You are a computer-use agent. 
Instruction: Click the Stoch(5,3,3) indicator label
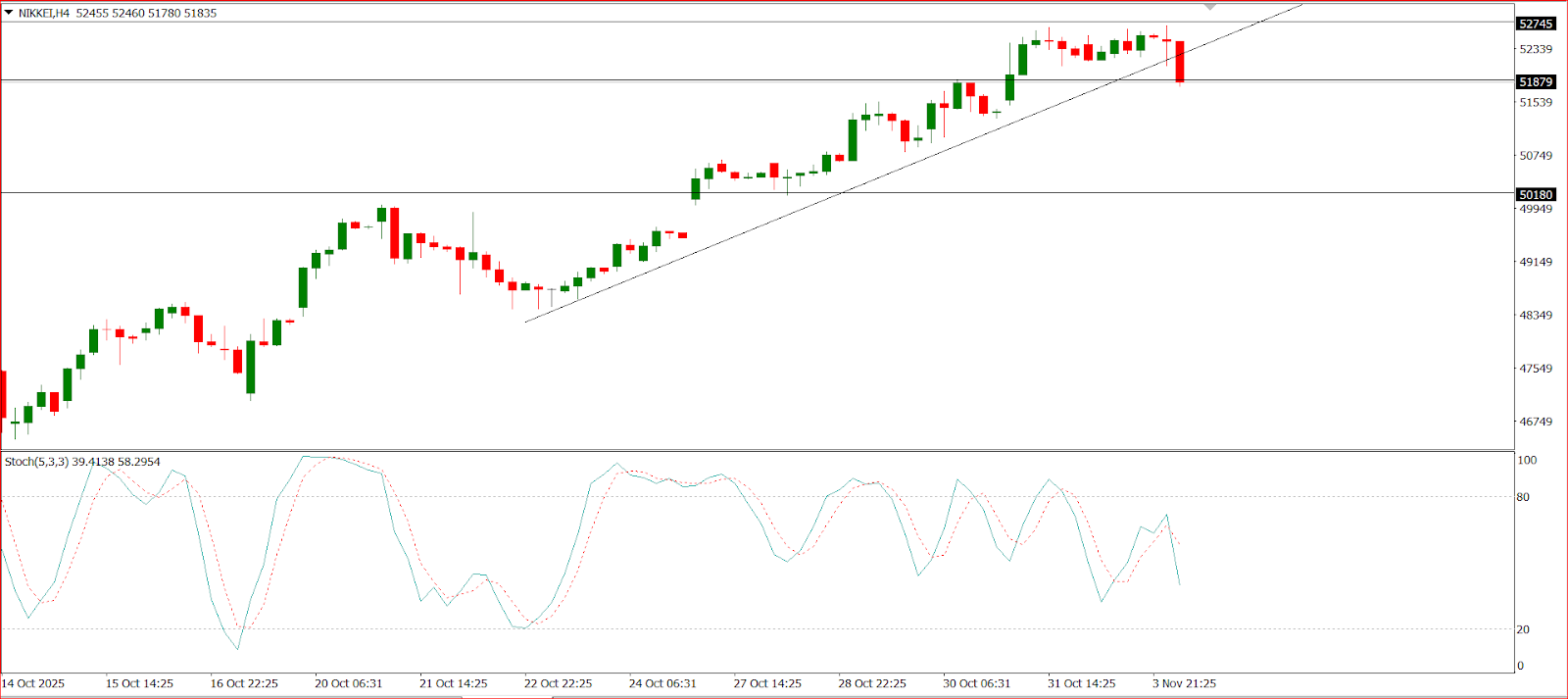[36, 462]
